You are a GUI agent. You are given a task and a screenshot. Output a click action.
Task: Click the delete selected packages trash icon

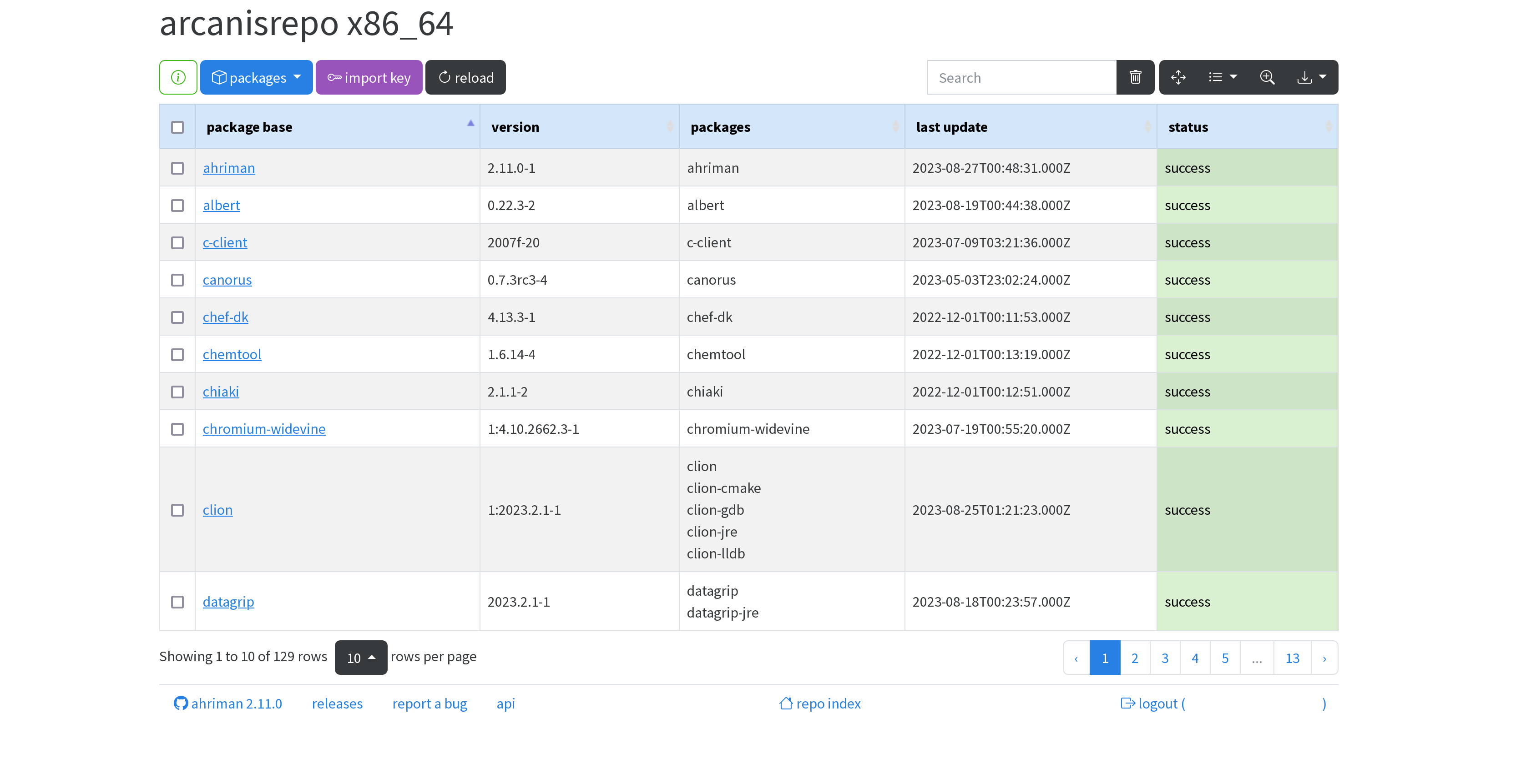click(x=1135, y=77)
